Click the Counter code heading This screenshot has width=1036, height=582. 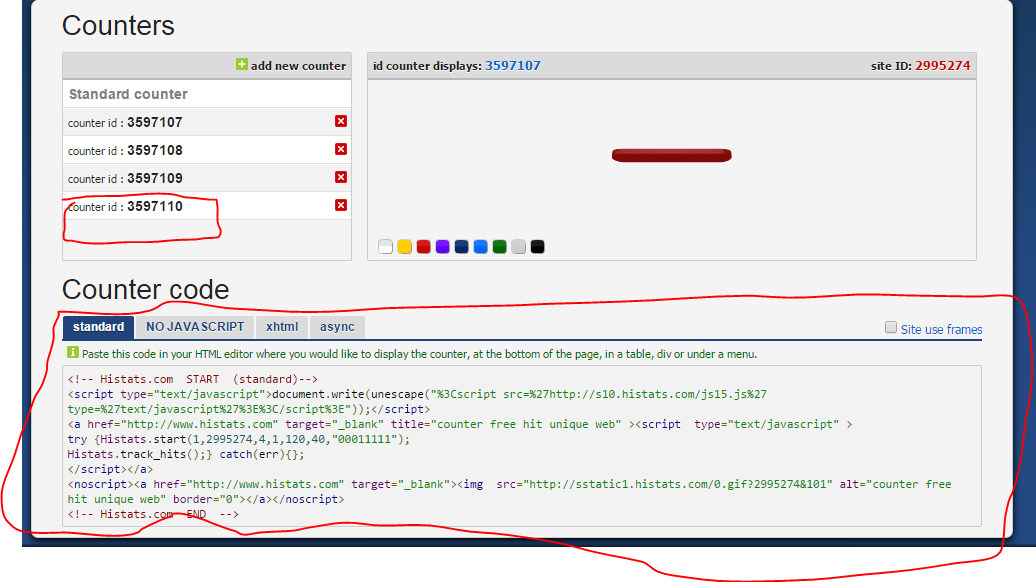145,289
